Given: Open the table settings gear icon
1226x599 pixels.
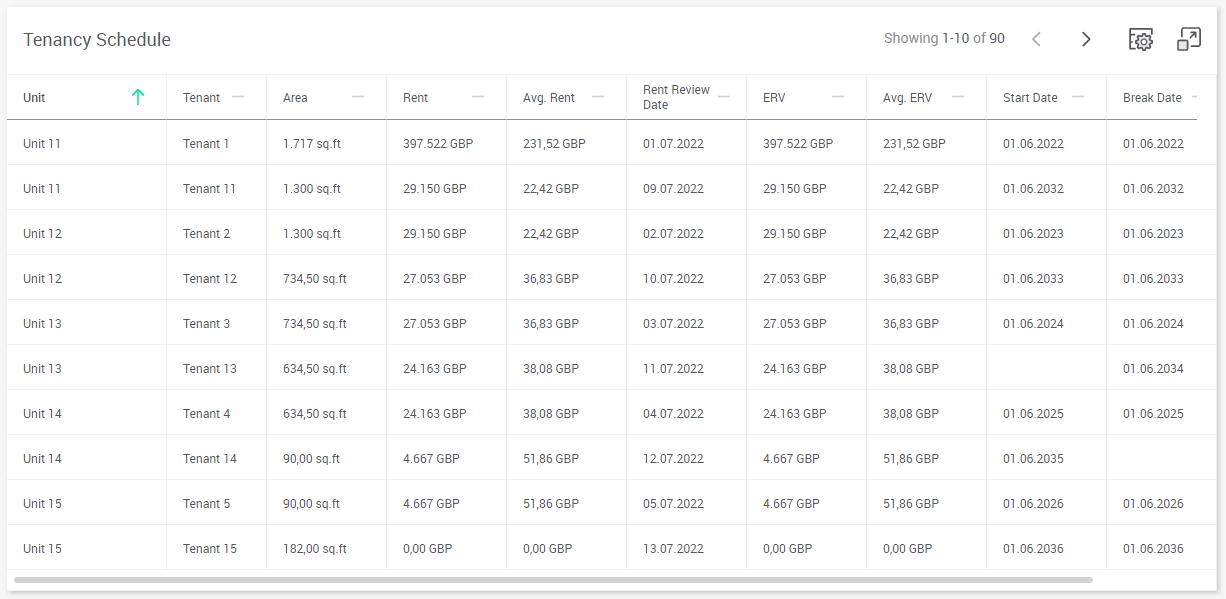Looking at the screenshot, I should click(x=1140, y=39).
